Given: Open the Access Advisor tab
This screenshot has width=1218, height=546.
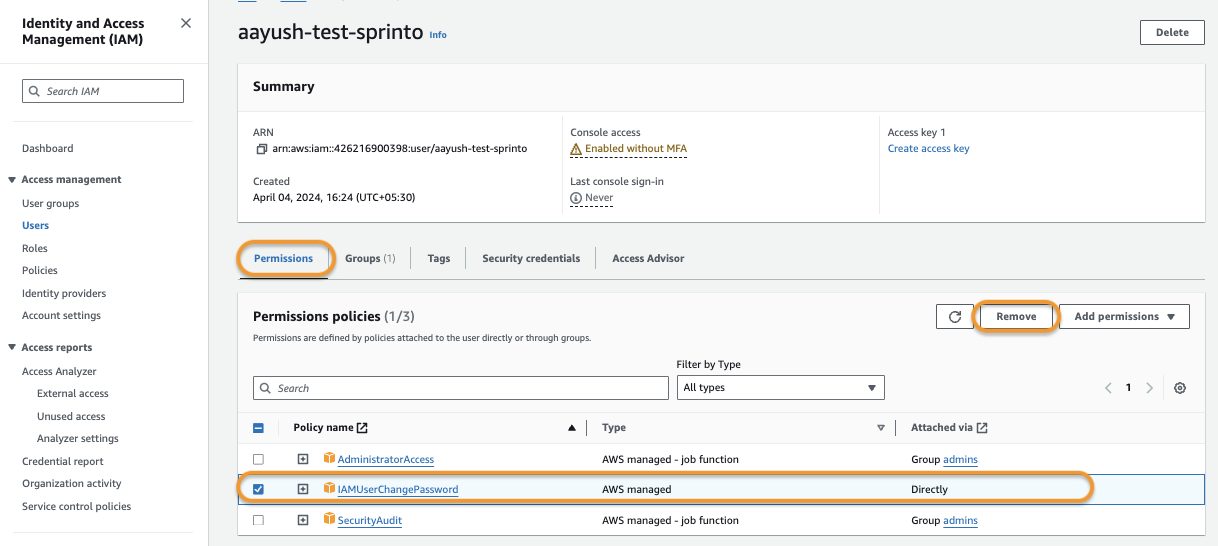Looking at the screenshot, I should click(648, 258).
